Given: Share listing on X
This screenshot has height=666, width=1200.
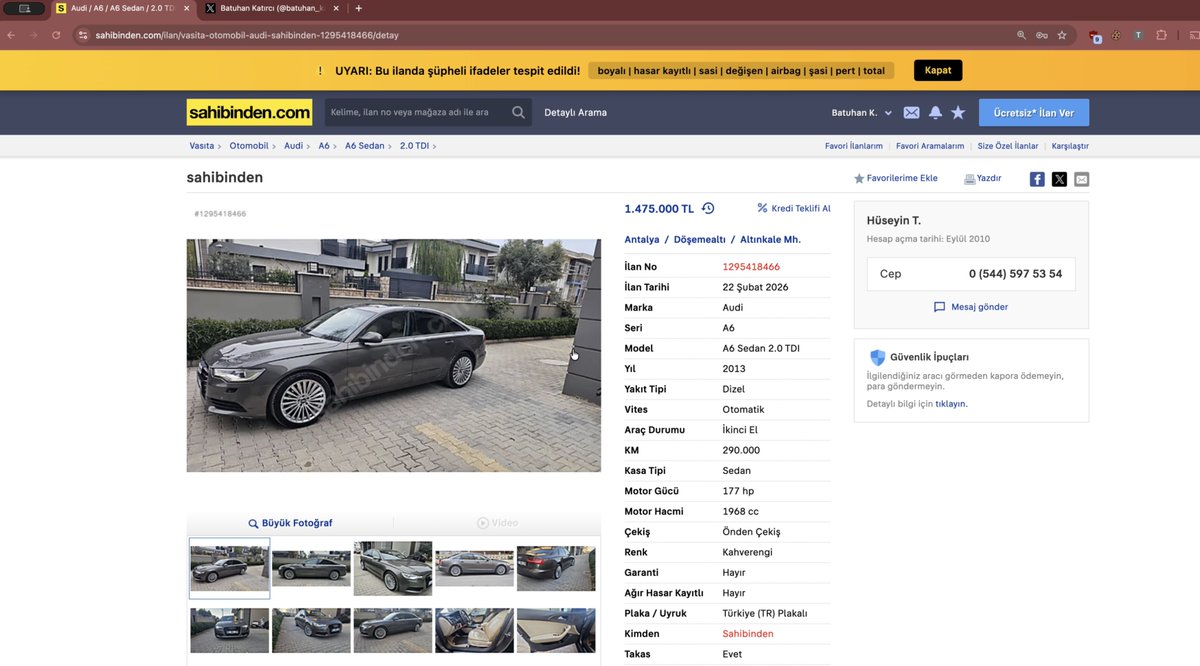Looking at the screenshot, I should pyautogui.click(x=1059, y=179).
